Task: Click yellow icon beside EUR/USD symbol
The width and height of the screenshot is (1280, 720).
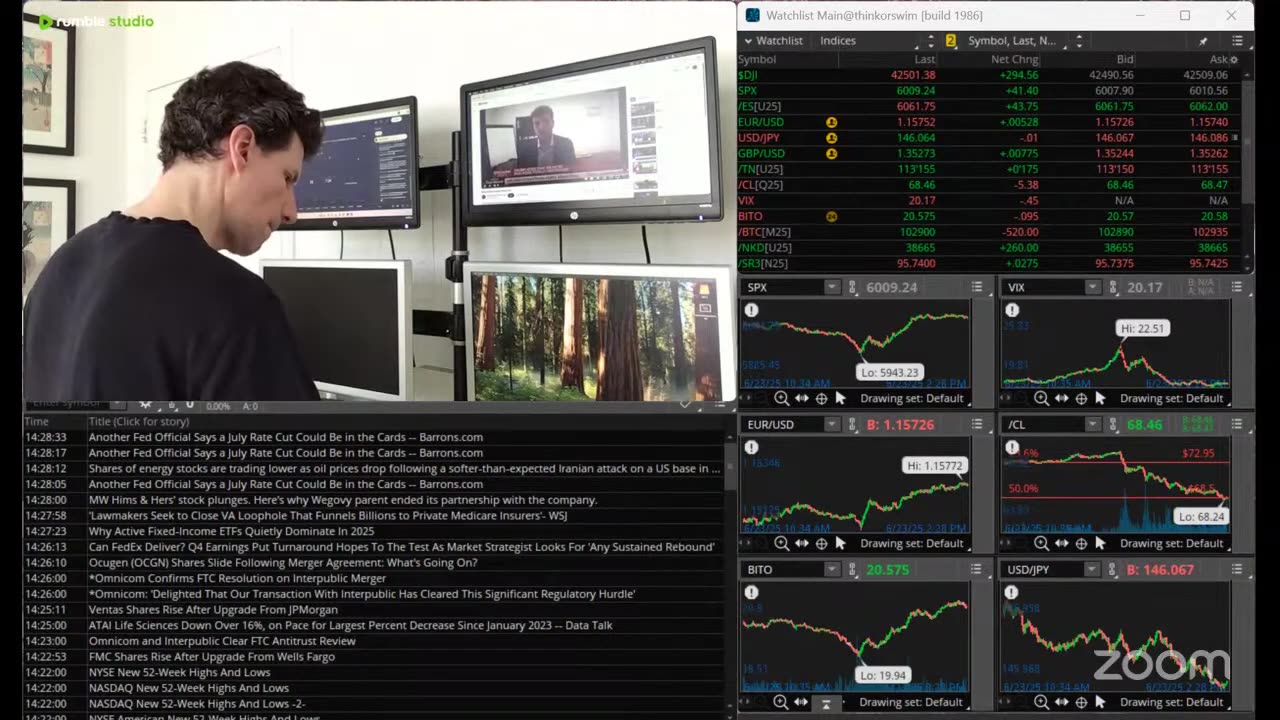Action: tap(831, 122)
